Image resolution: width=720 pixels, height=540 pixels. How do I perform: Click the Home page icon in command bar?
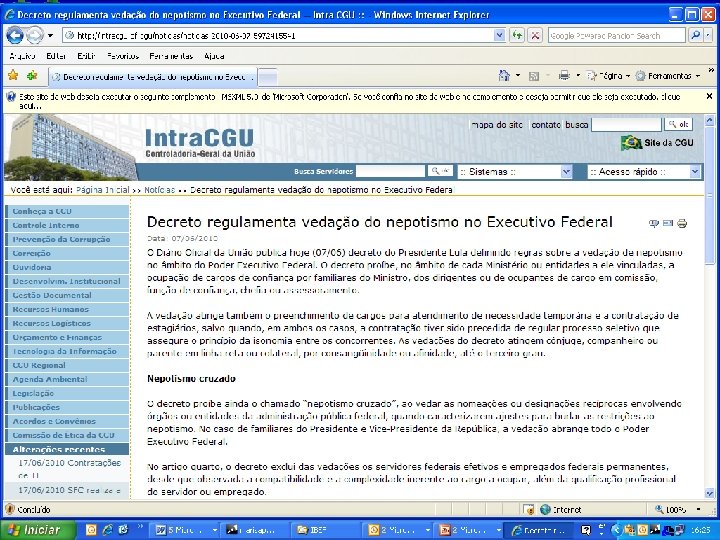tap(504, 75)
